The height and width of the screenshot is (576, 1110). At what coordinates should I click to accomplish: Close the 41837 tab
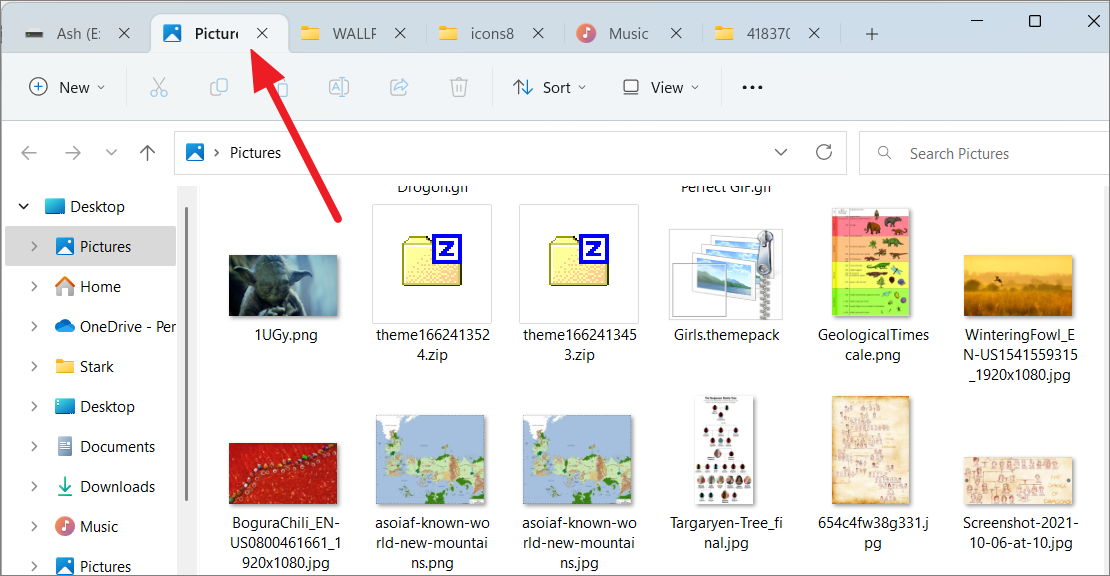pos(814,33)
